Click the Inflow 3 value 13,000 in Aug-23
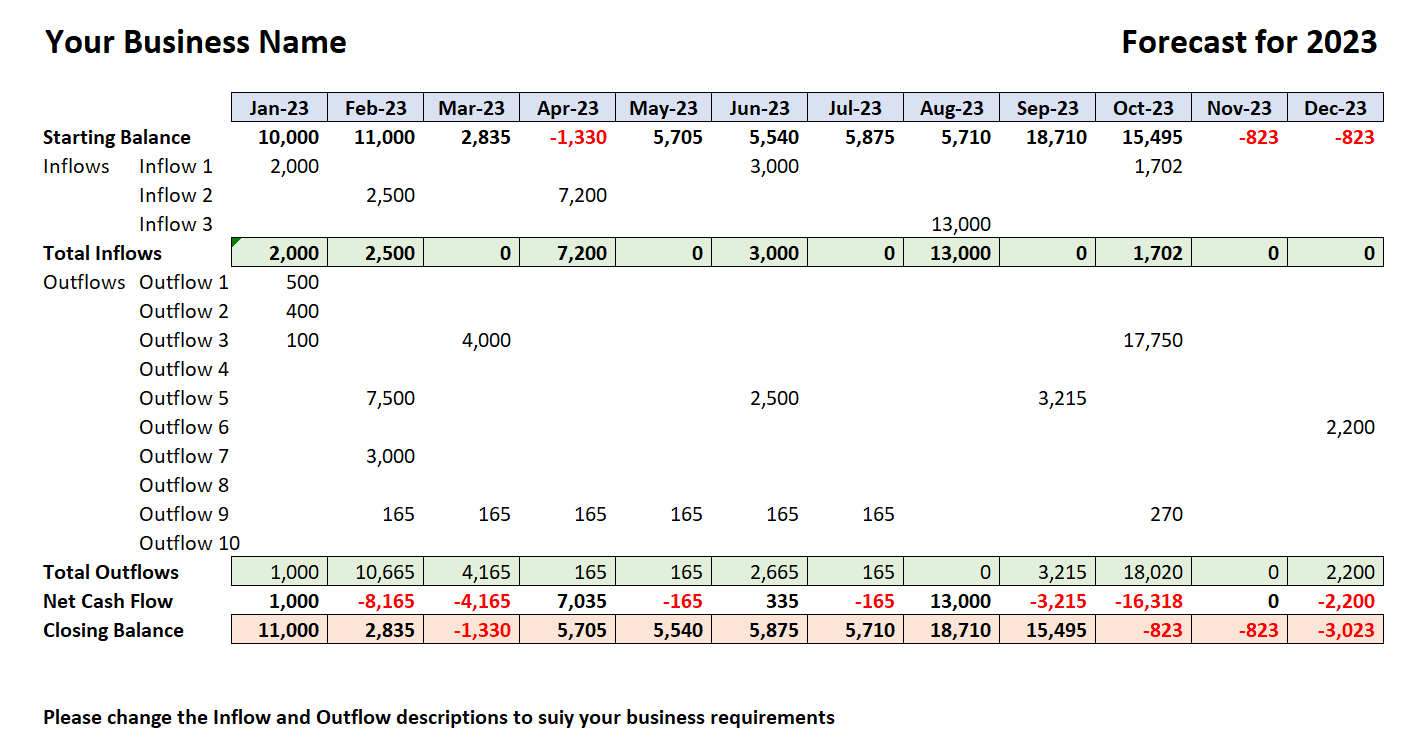Screen dimensions: 1409x749 point(959,224)
